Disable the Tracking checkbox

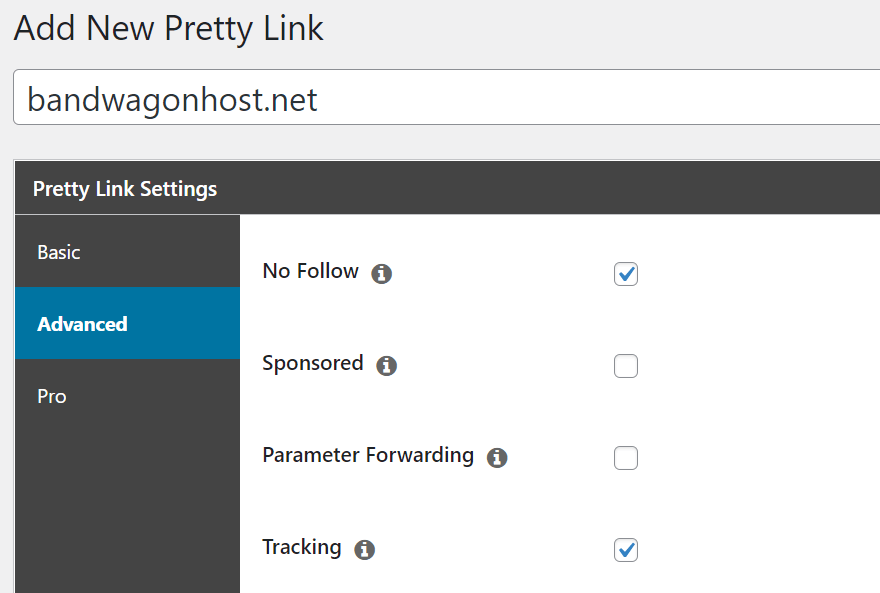(x=626, y=550)
